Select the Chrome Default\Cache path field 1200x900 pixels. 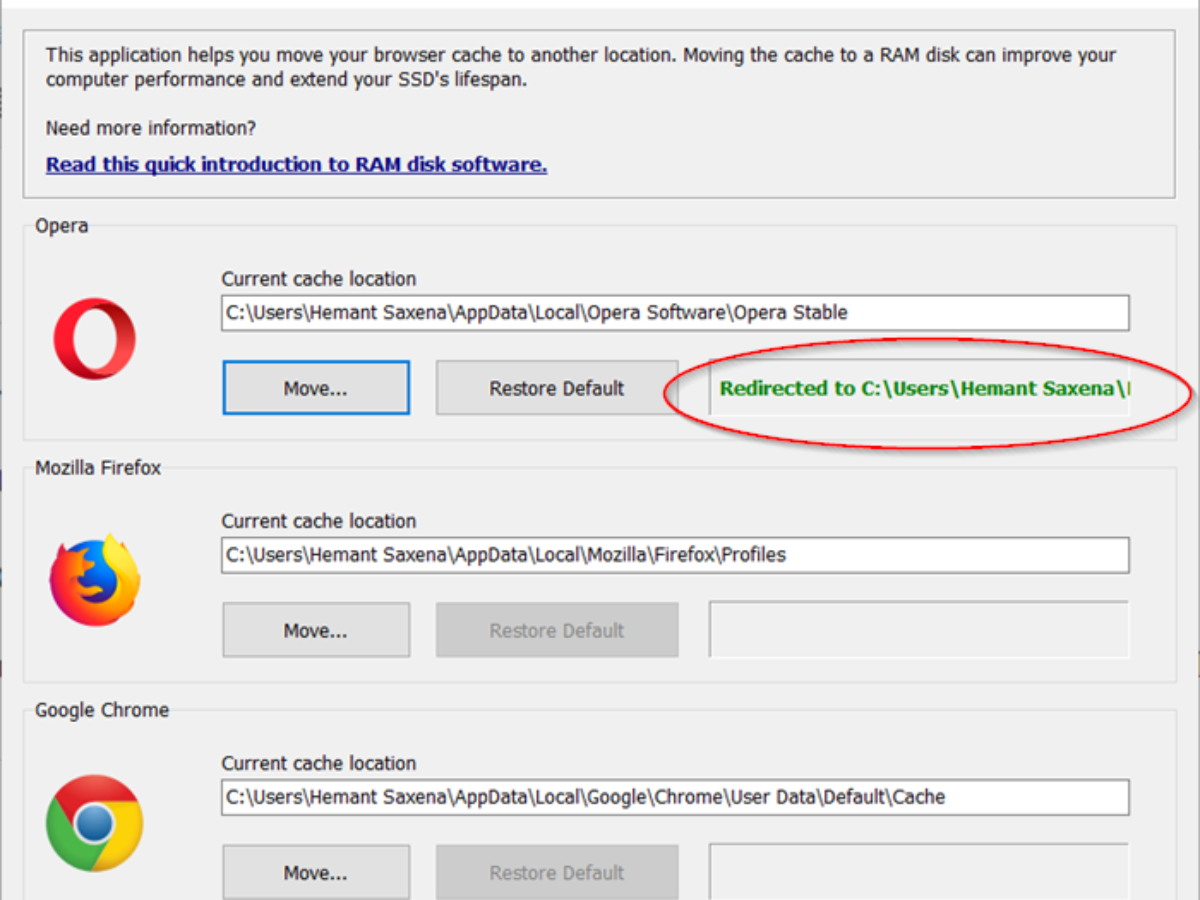click(x=675, y=797)
